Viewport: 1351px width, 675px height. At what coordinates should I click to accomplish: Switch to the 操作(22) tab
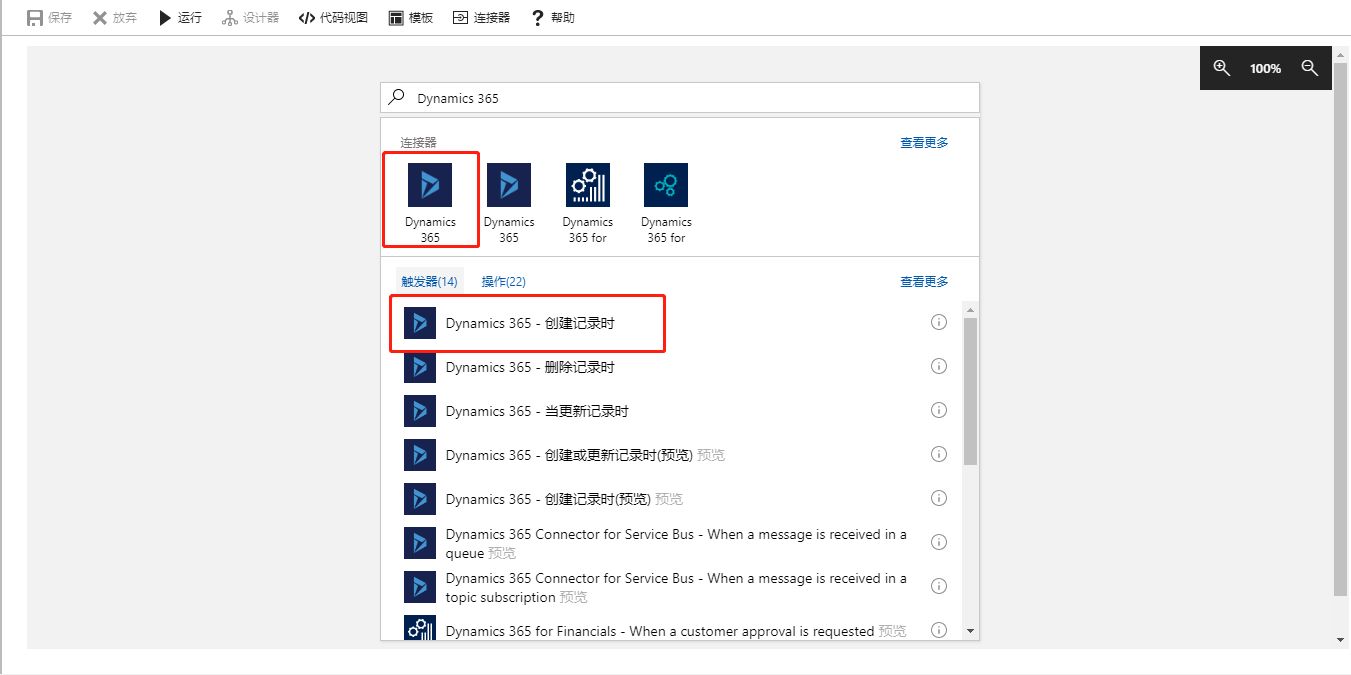[x=504, y=282]
